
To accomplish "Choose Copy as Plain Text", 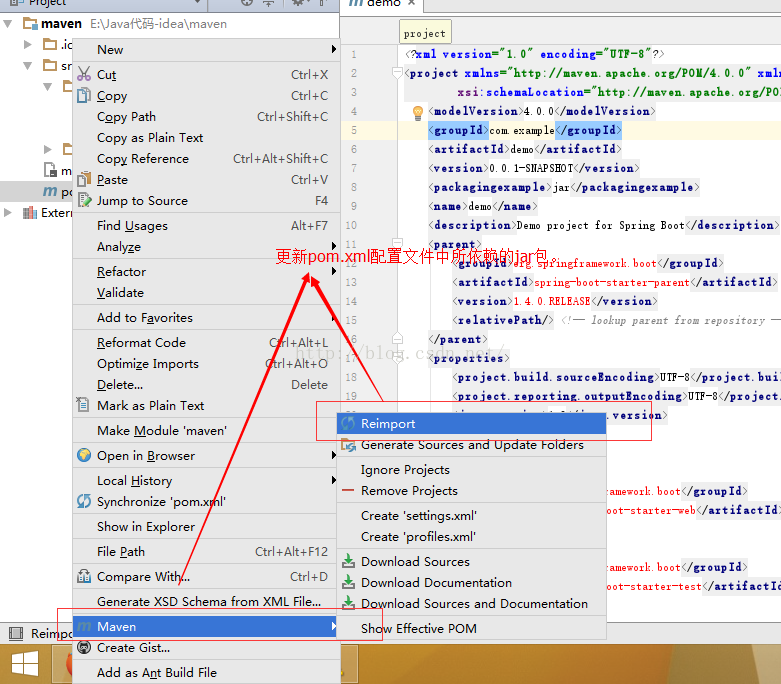I will point(206,137).
